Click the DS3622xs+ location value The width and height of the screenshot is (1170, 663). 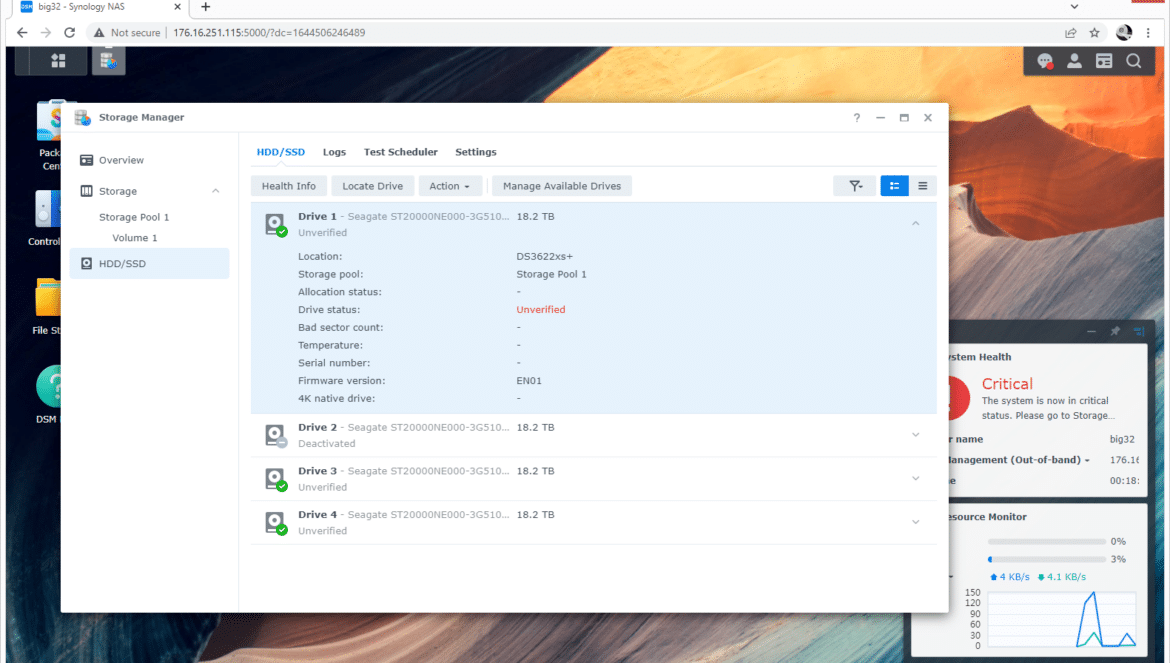pyautogui.click(x=545, y=257)
